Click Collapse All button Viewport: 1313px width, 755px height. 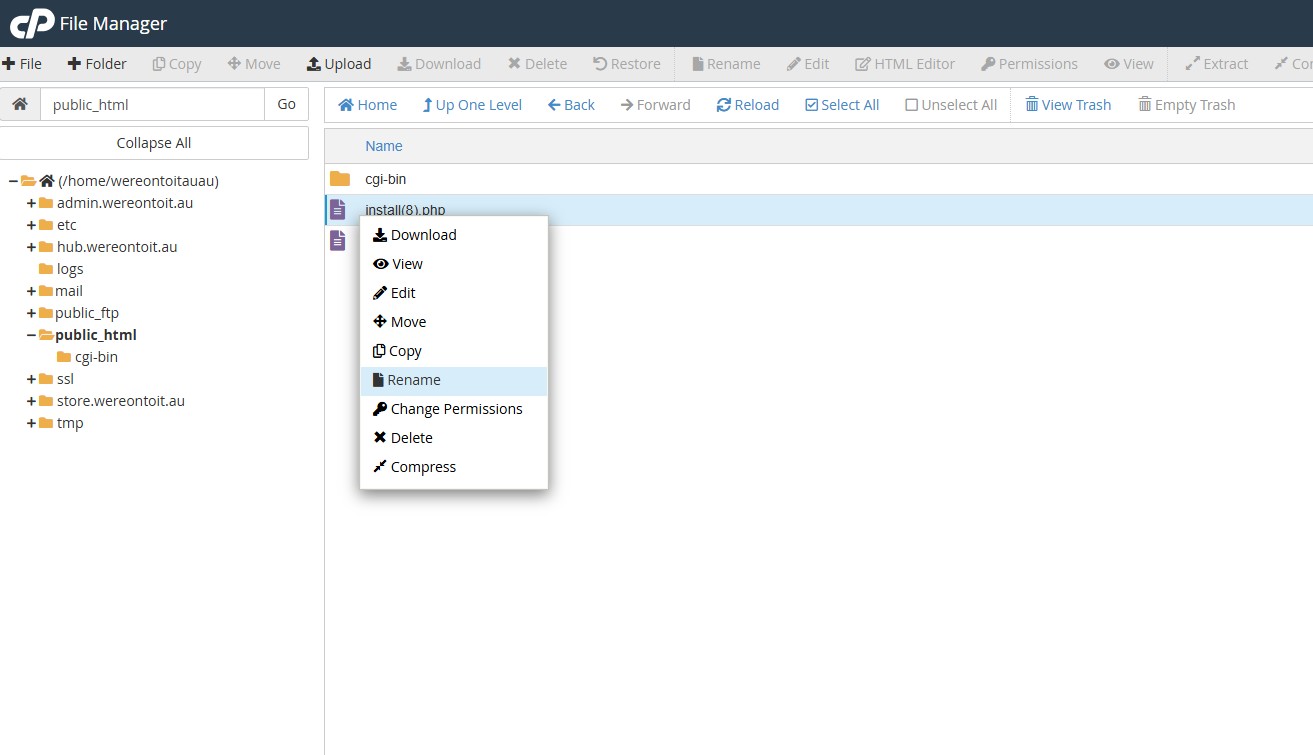[x=154, y=143]
